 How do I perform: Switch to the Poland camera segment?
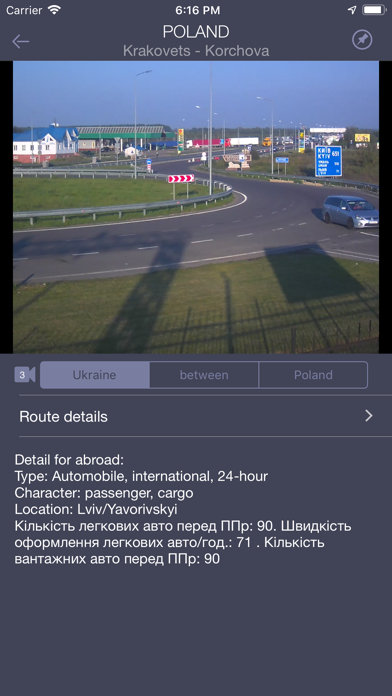(x=313, y=375)
